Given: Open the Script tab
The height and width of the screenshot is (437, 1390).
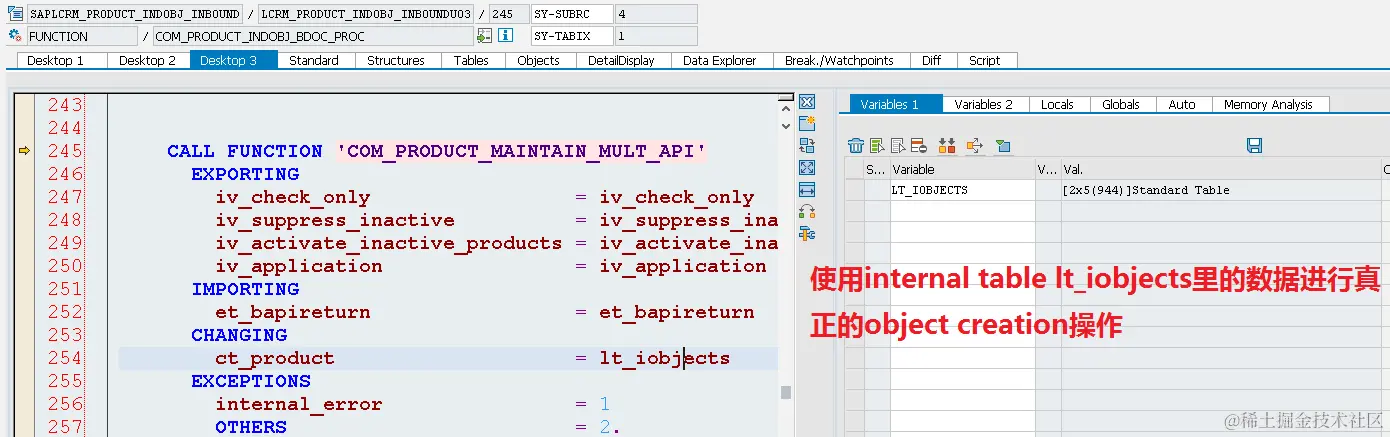Looking at the screenshot, I should (985, 60).
